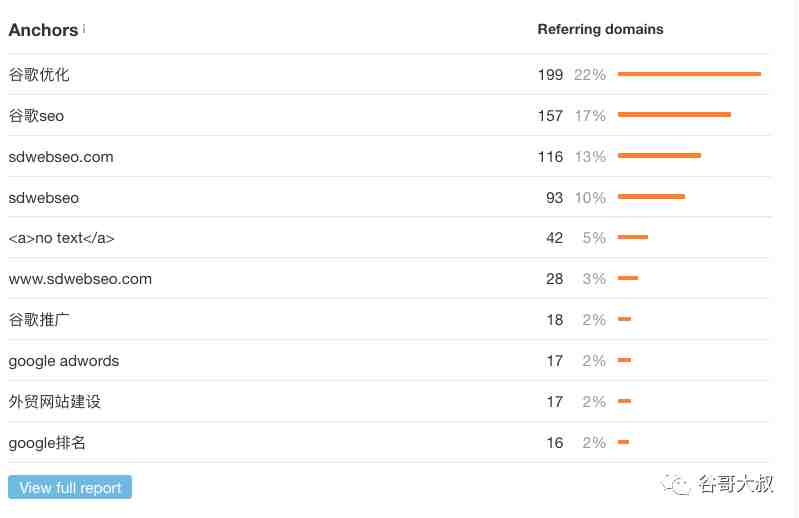This screenshot has width=799, height=518.
Task: Click the 116 referring domains number
Action: [550, 157]
